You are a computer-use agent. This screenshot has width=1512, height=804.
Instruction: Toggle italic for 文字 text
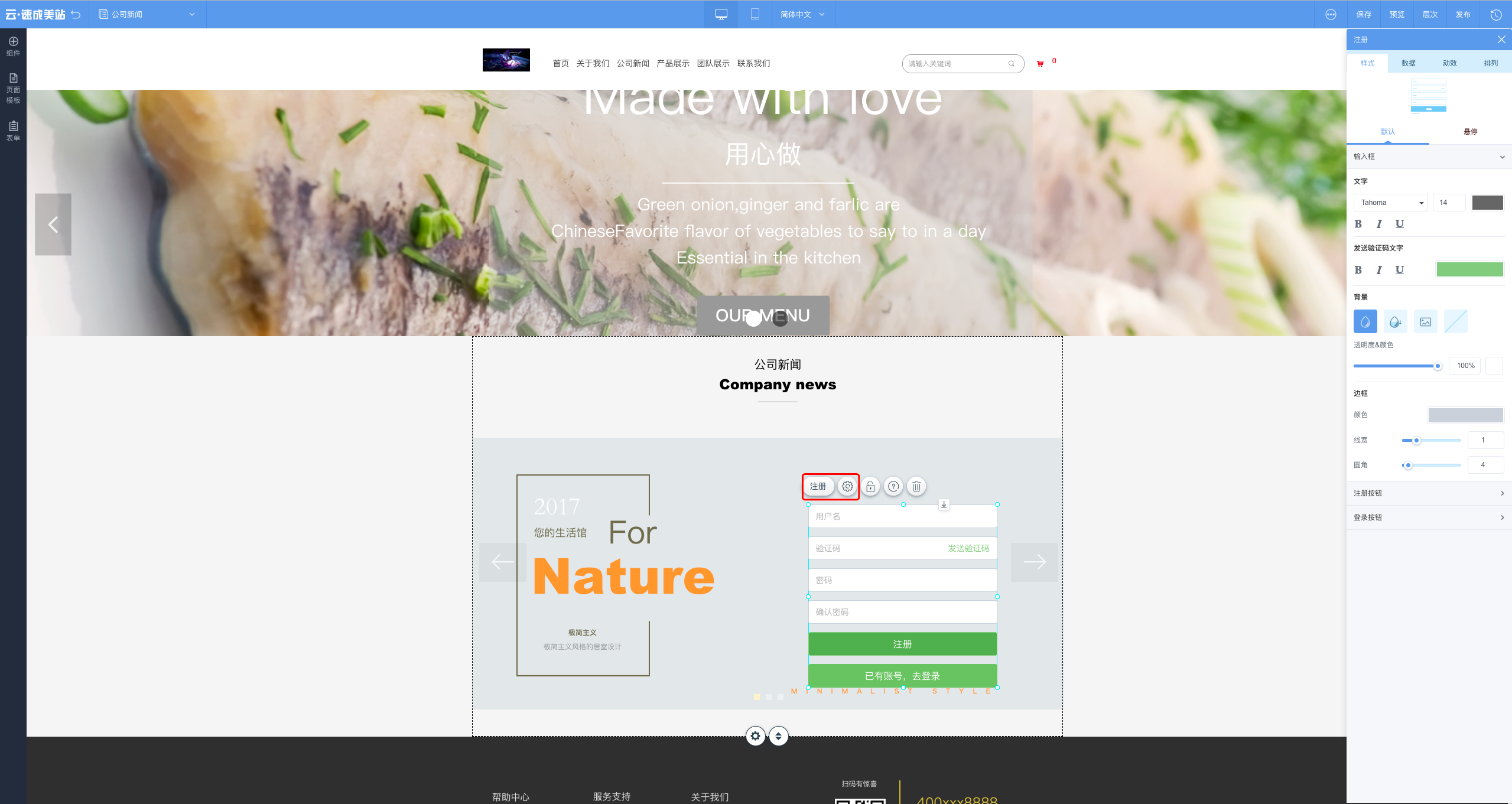tap(1378, 224)
